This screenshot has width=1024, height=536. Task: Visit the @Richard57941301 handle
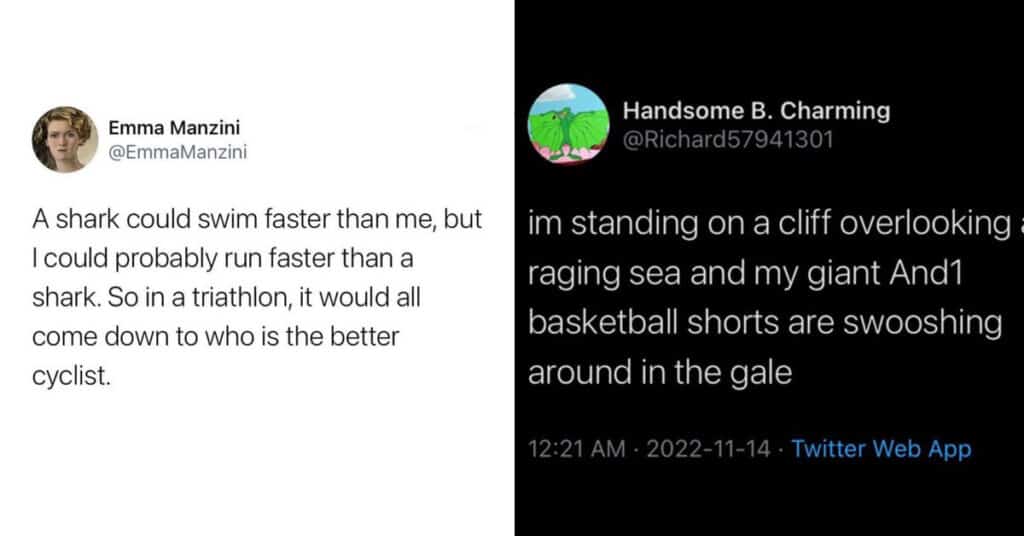click(728, 140)
